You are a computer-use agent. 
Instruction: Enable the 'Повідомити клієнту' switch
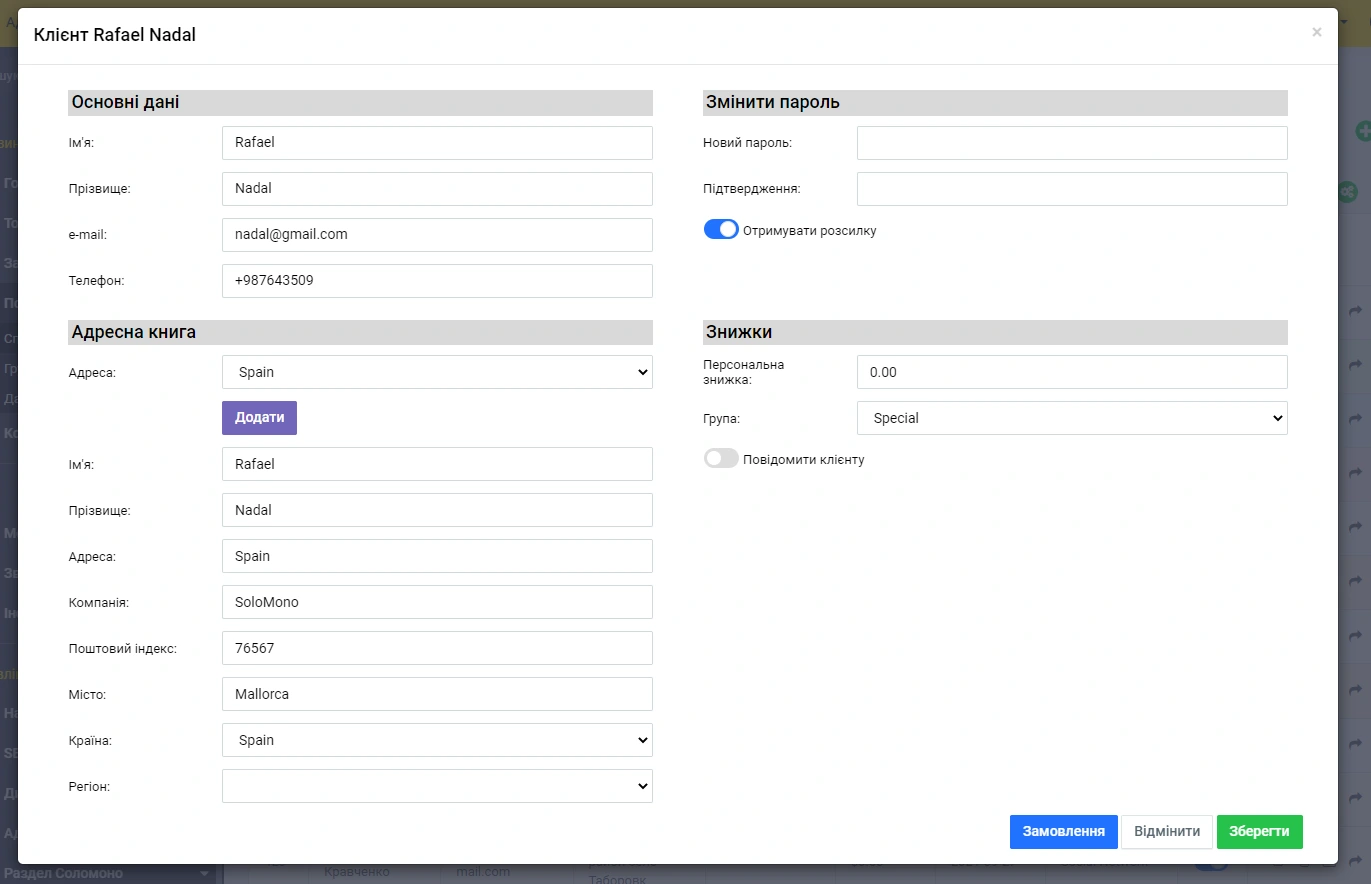click(721, 459)
